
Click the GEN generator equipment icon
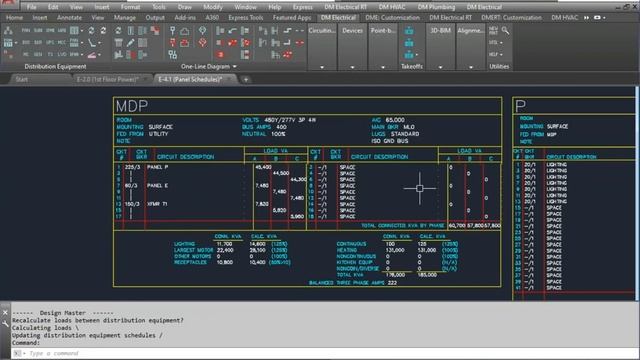coord(38,54)
